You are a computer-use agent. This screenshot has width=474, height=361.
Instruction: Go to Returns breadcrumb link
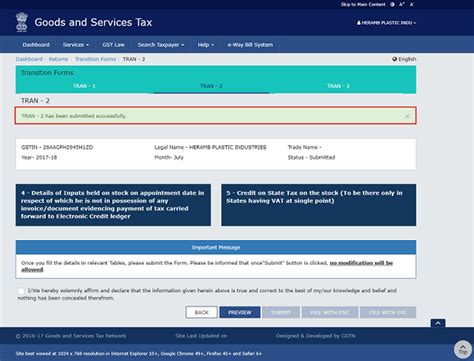tap(58, 59)
